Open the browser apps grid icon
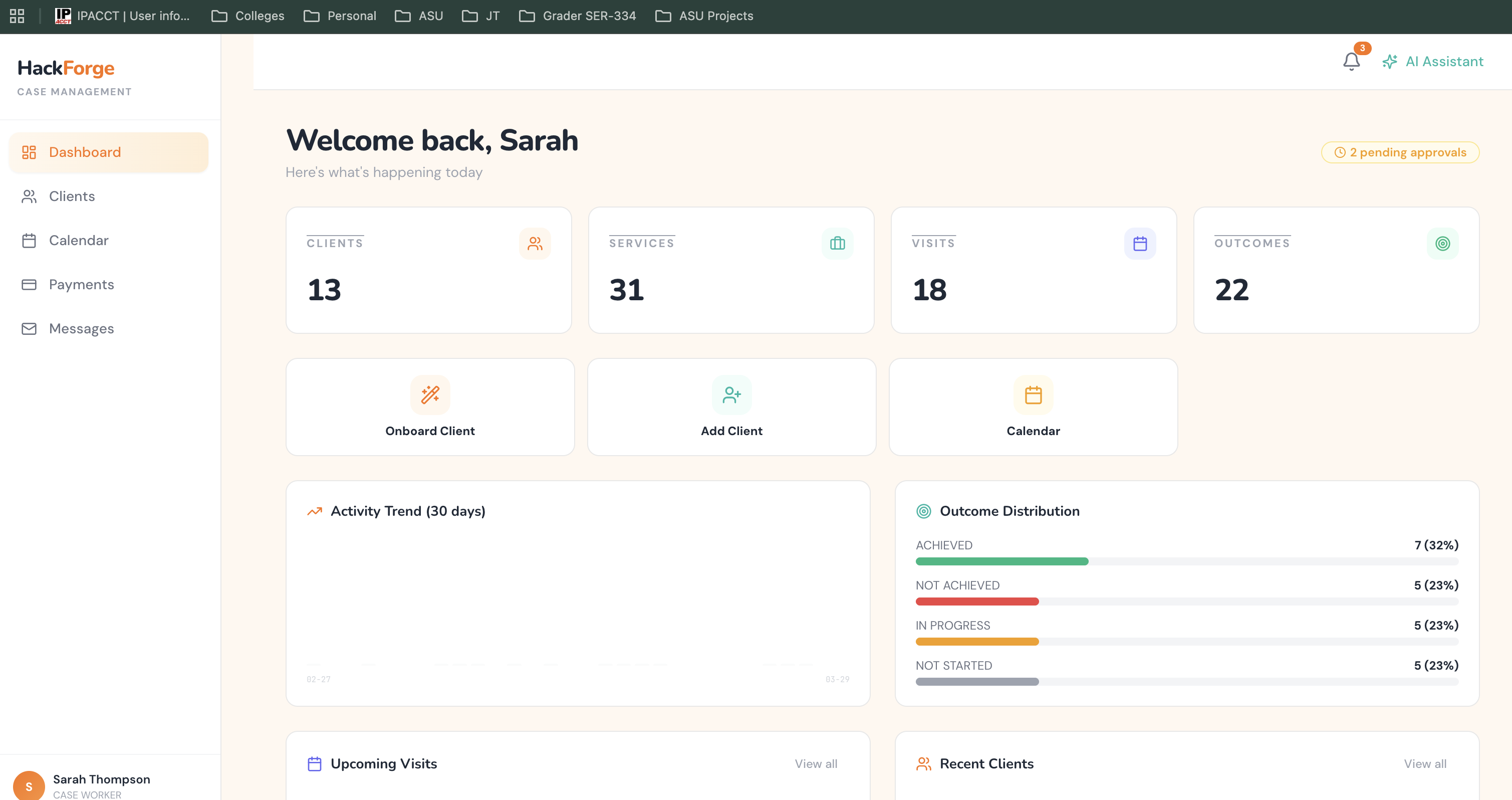Viewport: 1512px width, 800px height. click(17, 16)
